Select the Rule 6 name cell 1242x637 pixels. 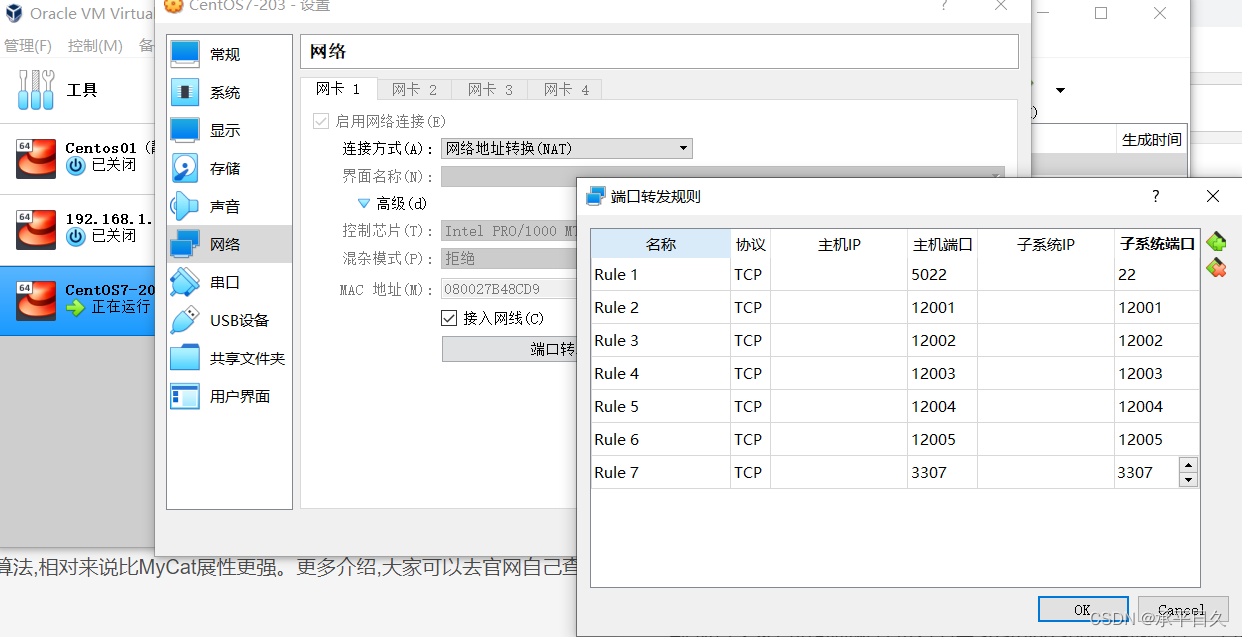[x=661, y=439]
